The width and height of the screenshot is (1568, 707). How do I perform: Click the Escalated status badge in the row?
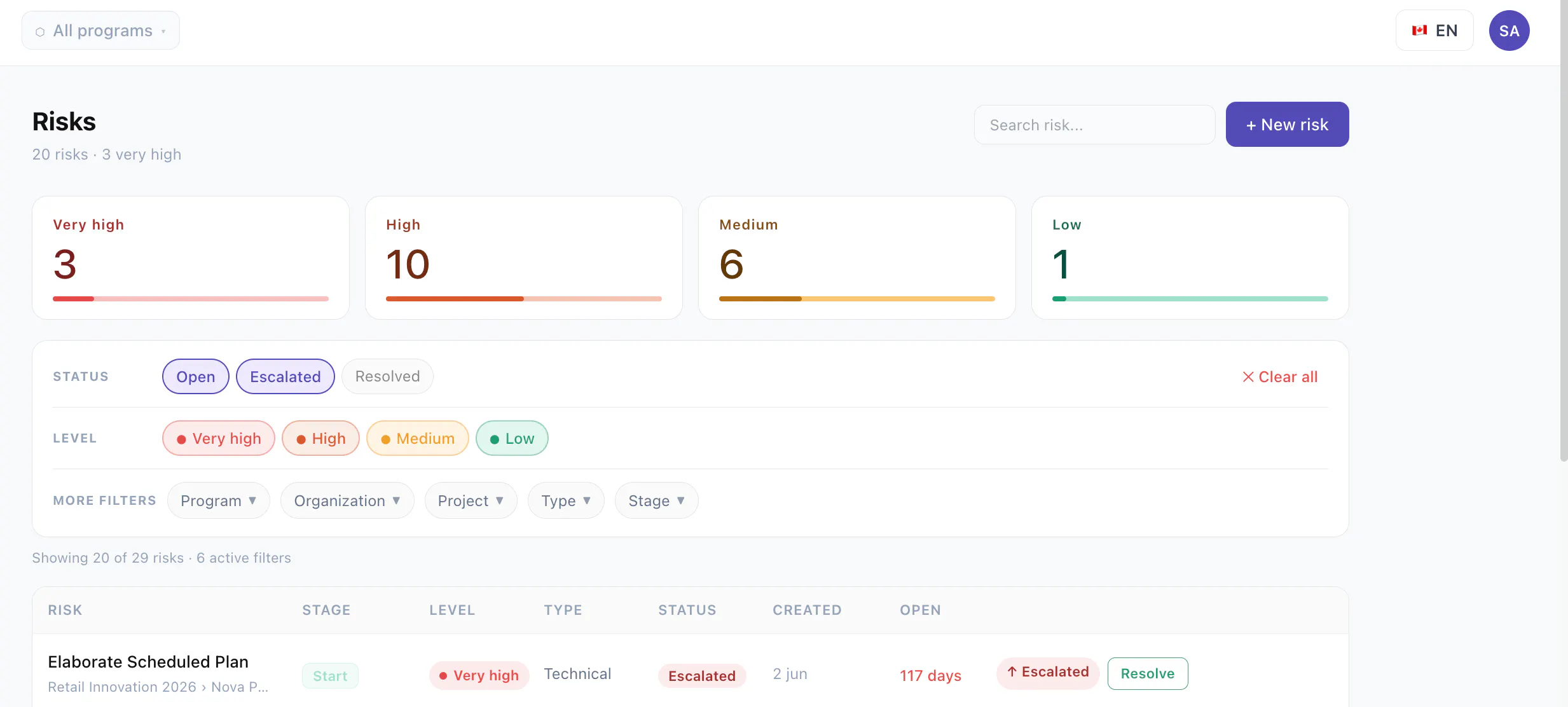click(x=702, y=676)
